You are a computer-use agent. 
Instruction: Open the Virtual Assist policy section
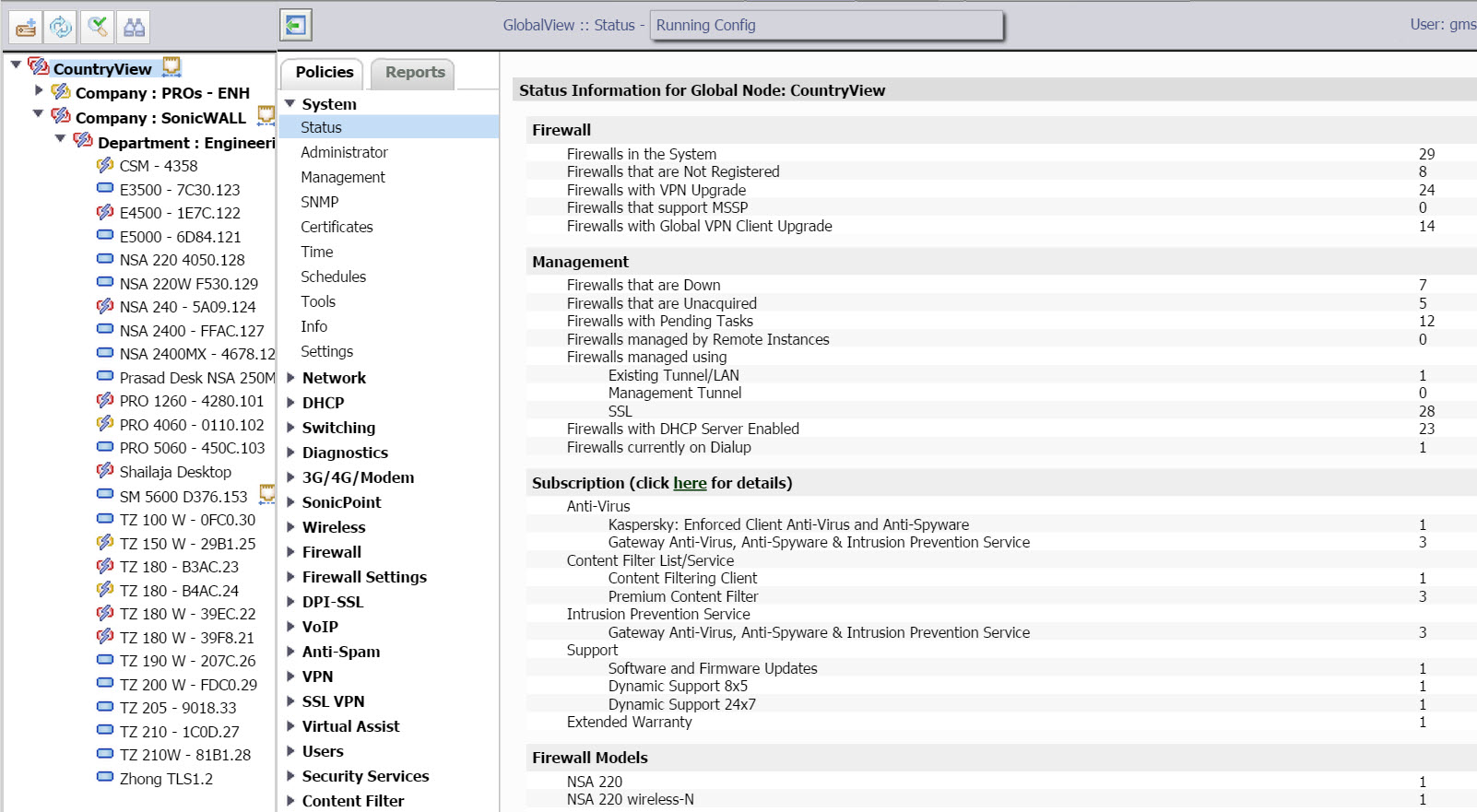350,726
